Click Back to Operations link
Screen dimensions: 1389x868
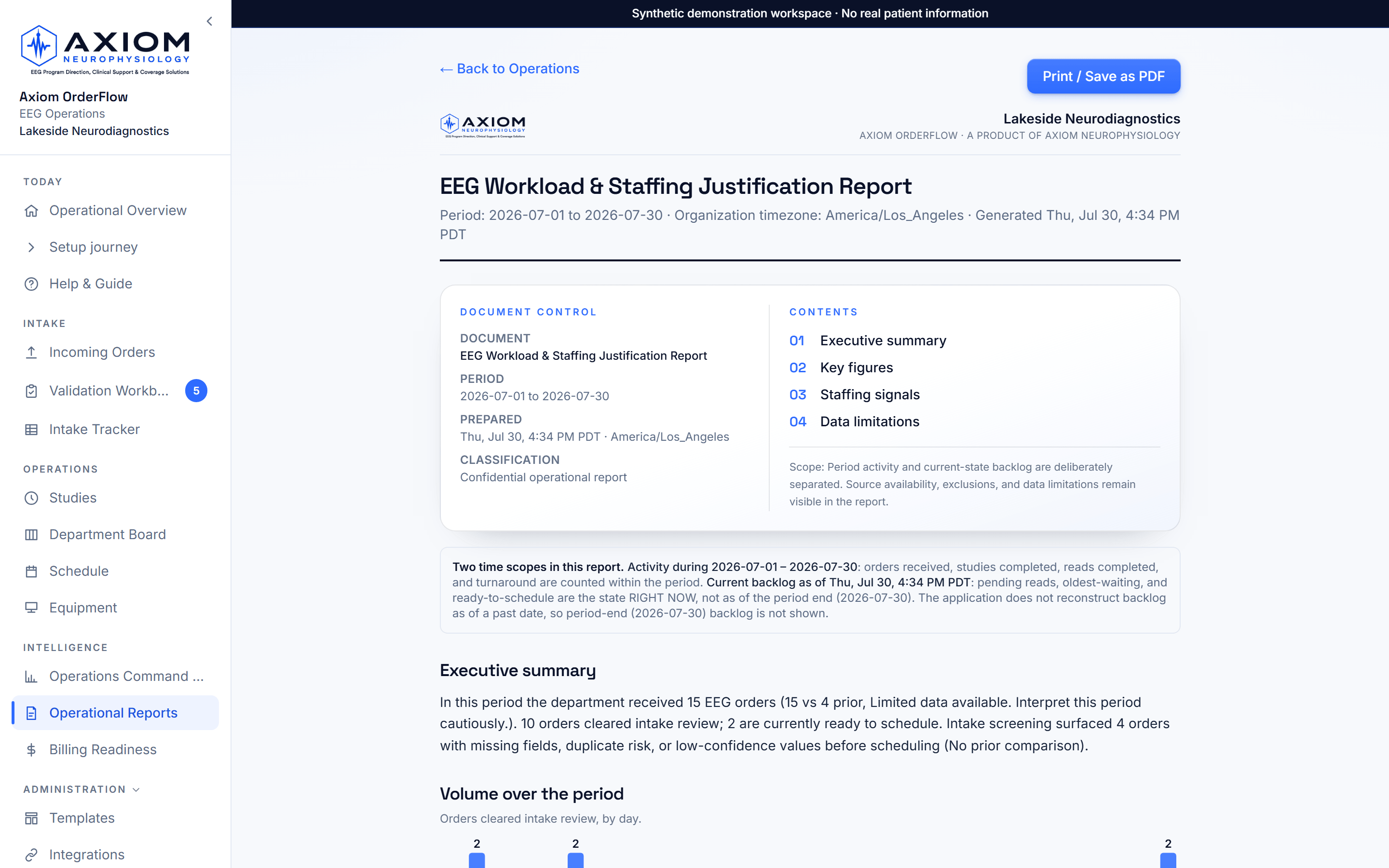[x=509, y=69]
